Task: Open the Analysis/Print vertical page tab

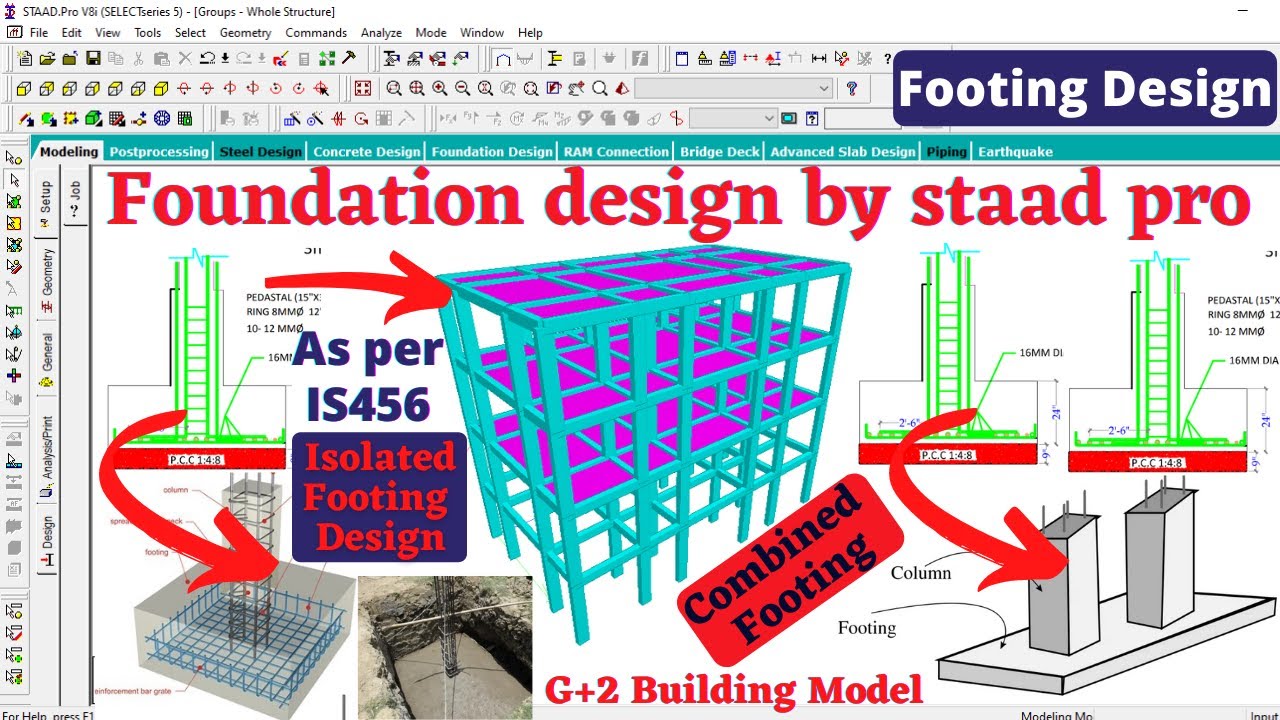Action: point(46,456)
